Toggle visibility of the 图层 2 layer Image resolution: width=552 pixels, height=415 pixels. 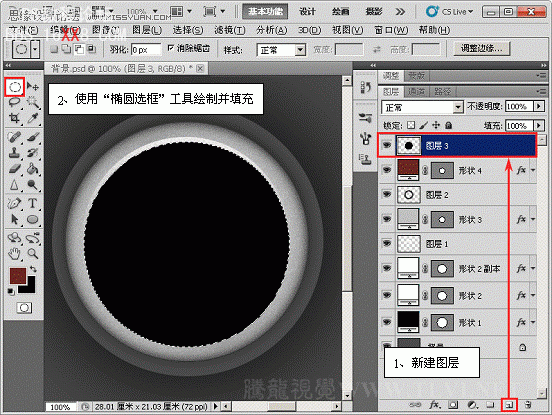[x=387, y=194]
